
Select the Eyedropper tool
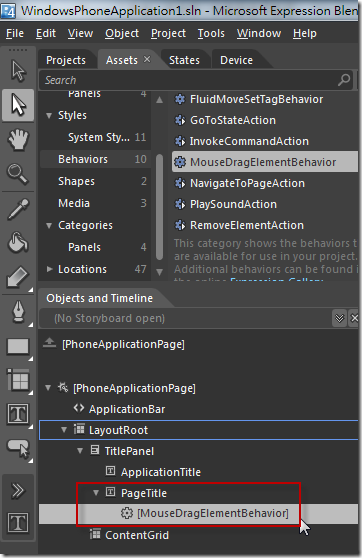click(x=18, y=209)
